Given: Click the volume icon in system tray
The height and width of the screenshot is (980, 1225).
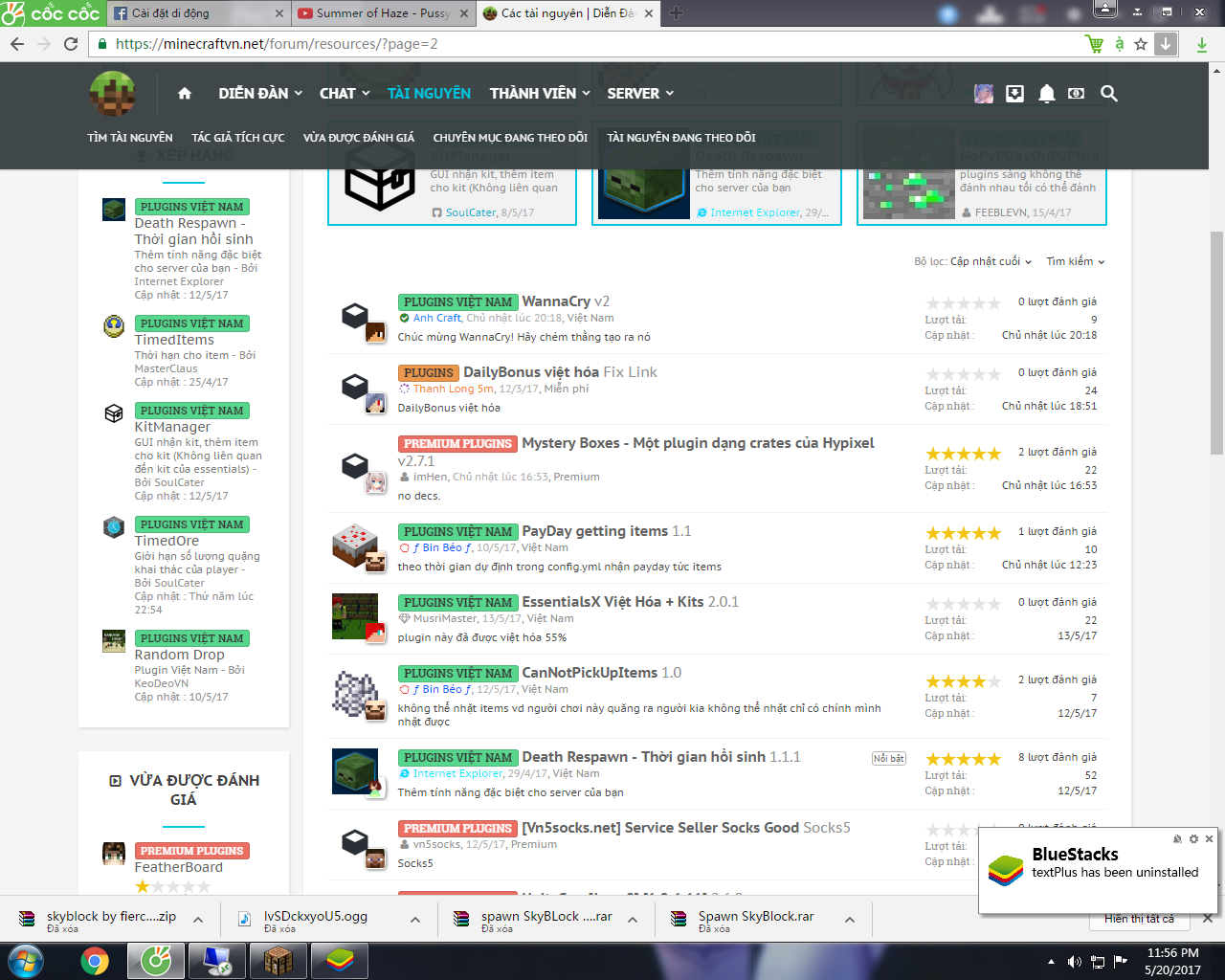Looking at the screenshot, I should pyautogui.click(x=1075, y=961).
